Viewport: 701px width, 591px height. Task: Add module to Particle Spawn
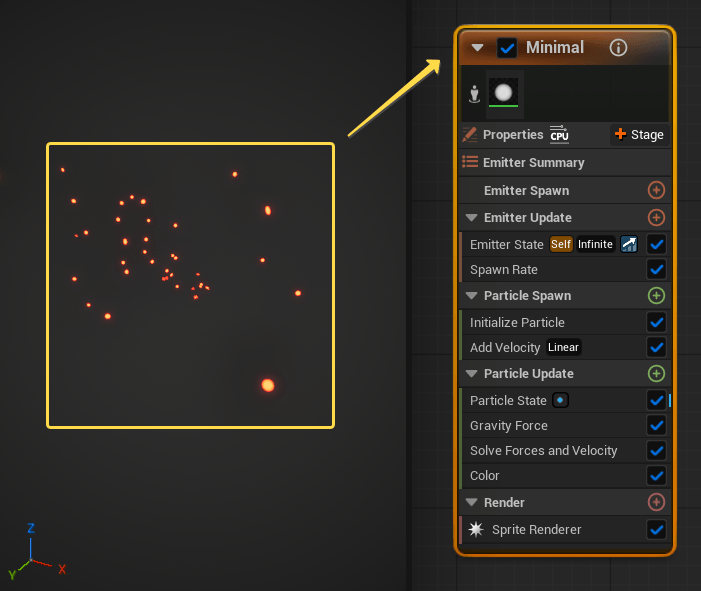coord(656,296)
